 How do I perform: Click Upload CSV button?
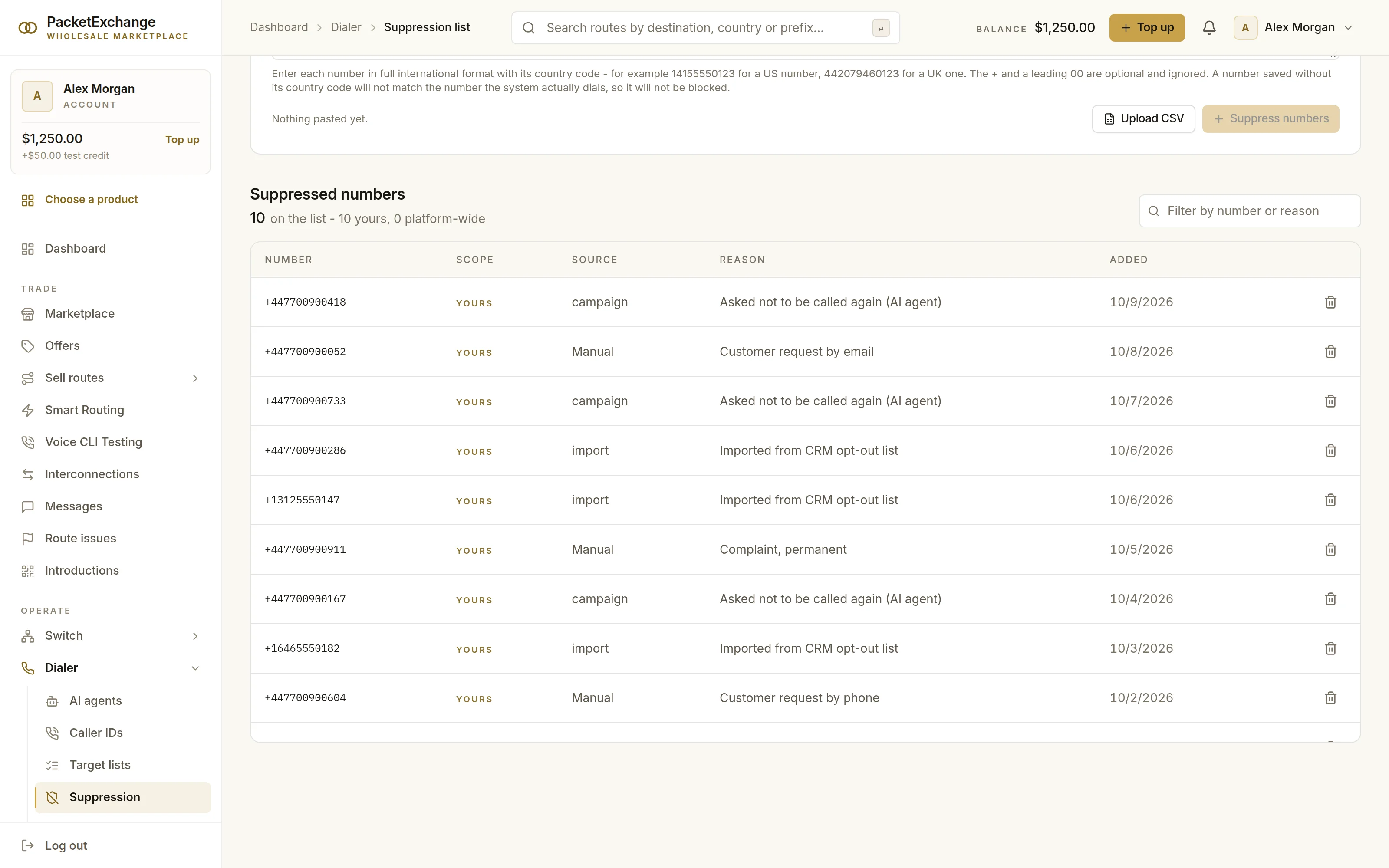click(x=1143, y=119)
